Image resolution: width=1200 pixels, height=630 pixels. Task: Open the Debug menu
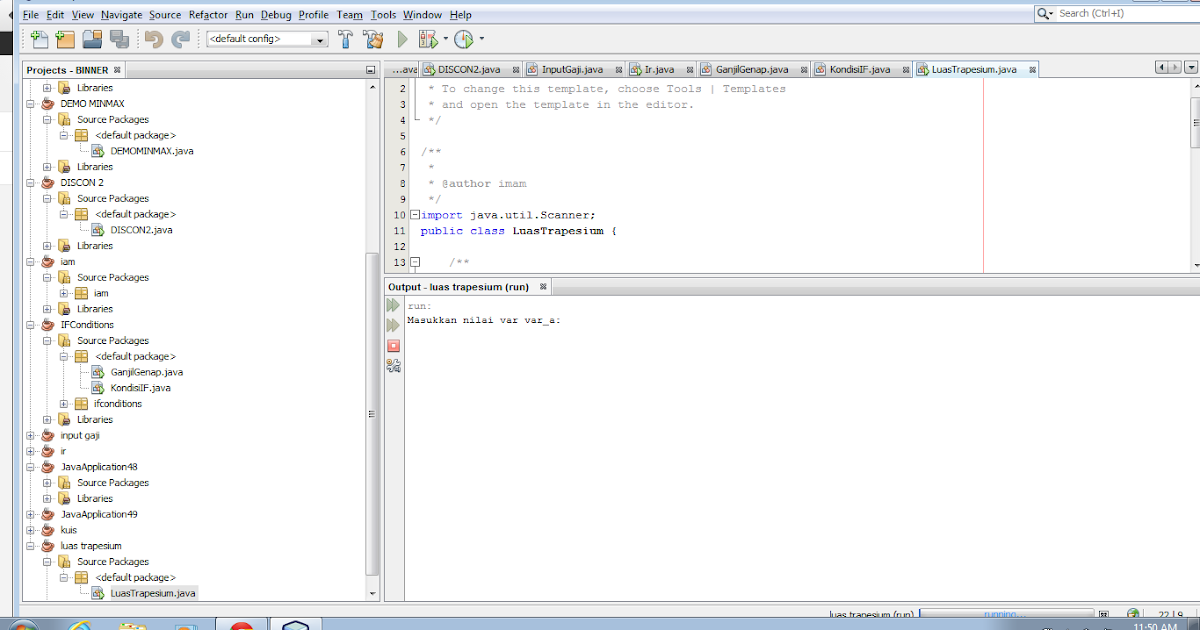(276, 15)
